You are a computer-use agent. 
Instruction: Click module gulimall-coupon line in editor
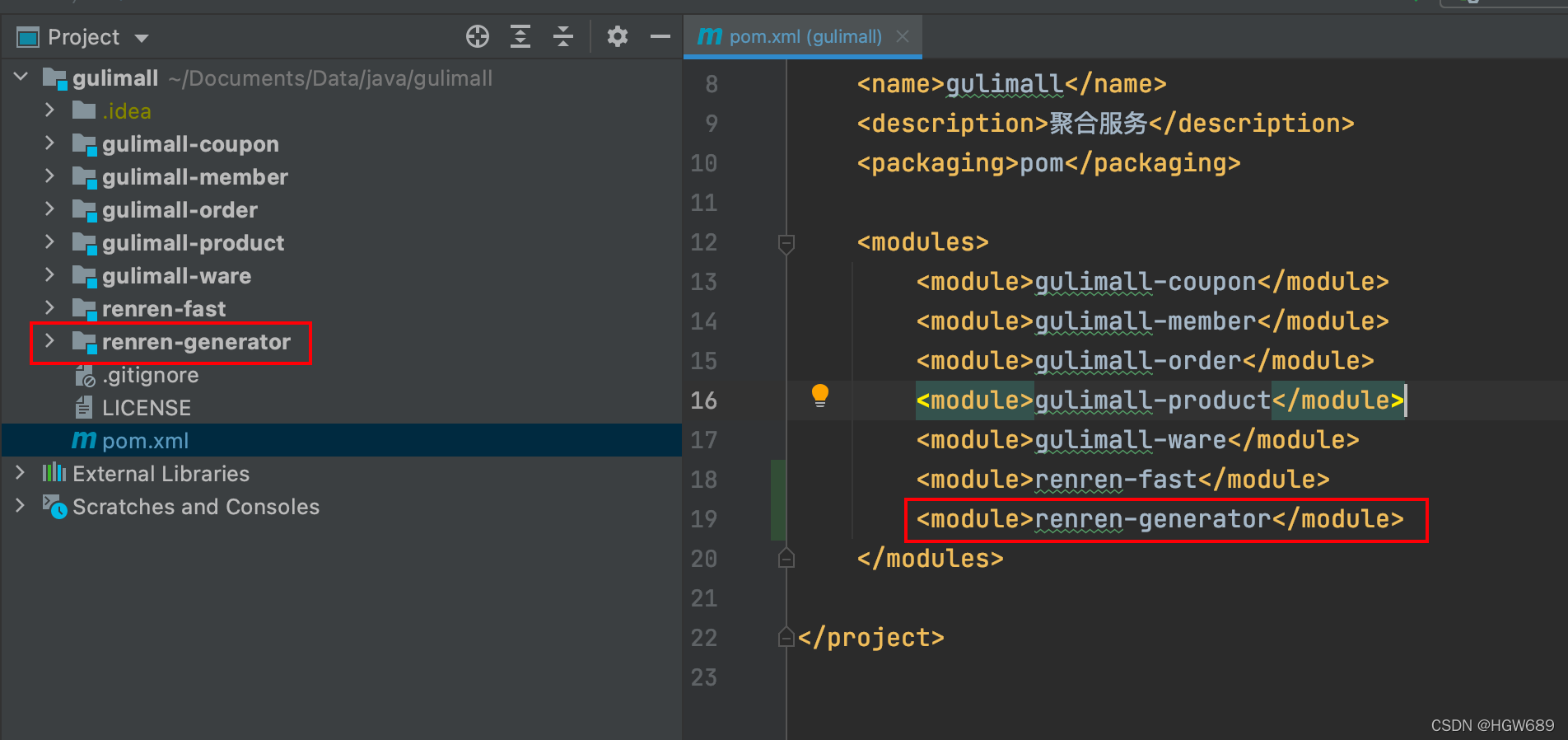click(x=1152, y=282)
